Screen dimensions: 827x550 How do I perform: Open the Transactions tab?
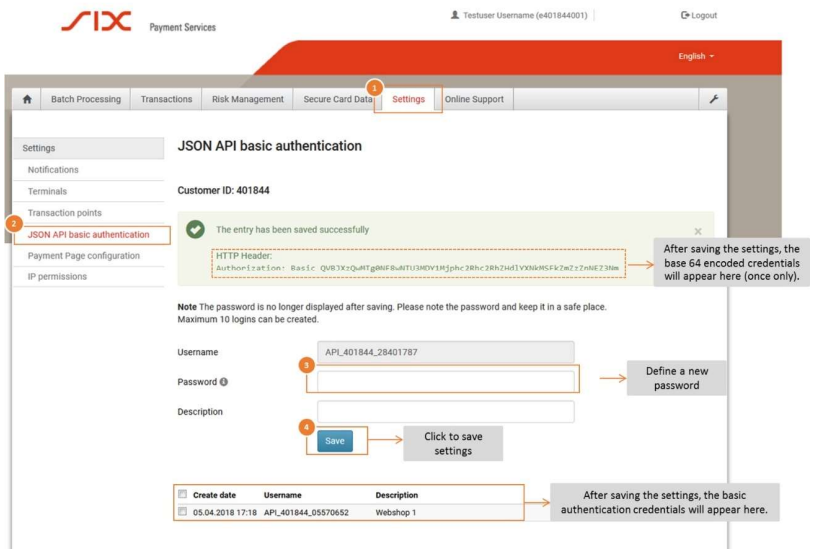coord(166,99)
